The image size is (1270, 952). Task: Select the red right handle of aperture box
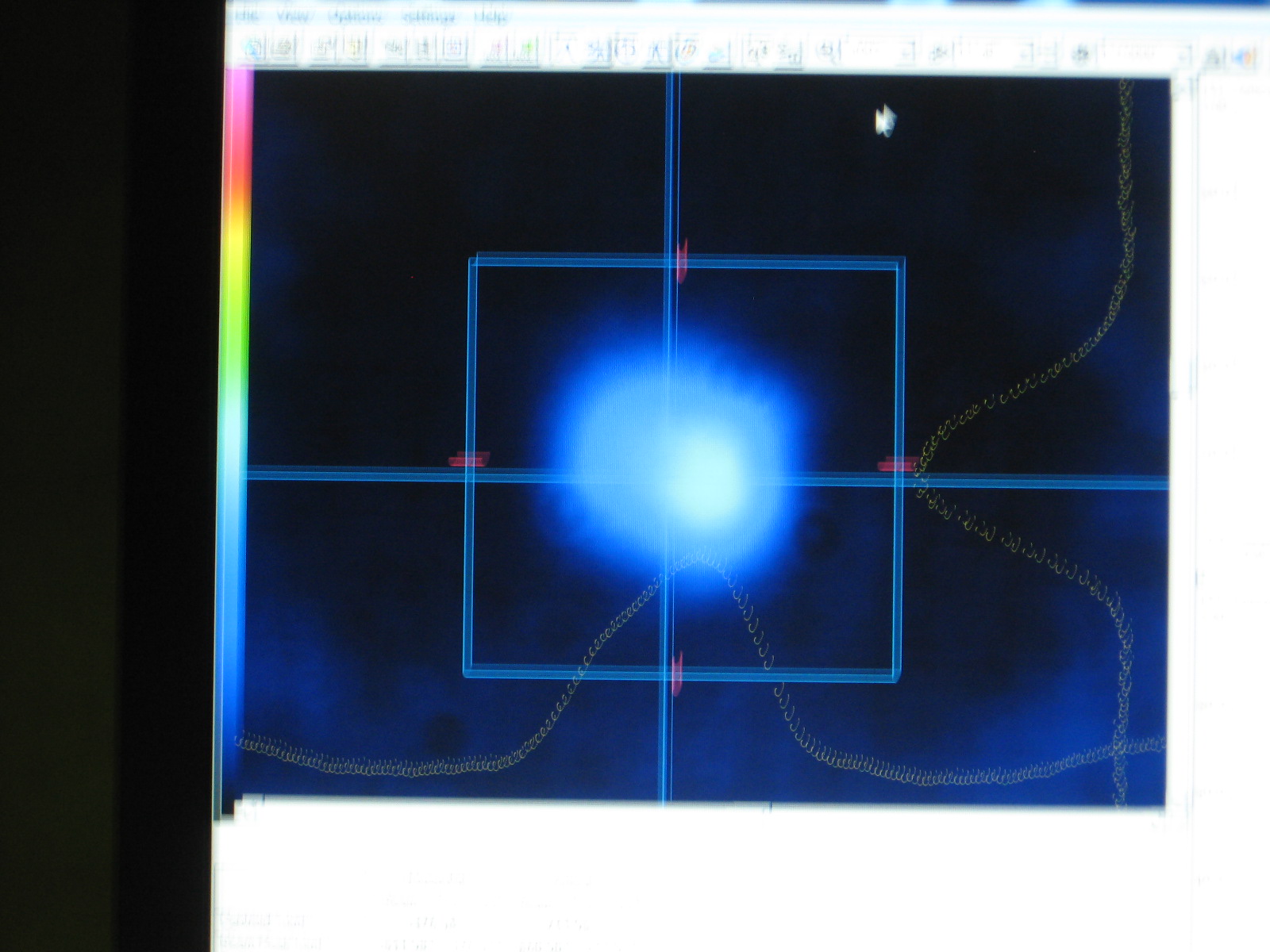click(899, 465)
